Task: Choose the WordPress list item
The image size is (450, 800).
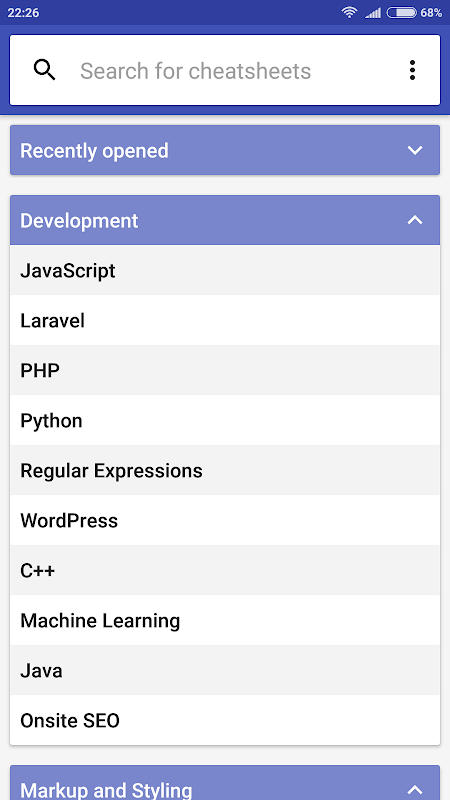Action: coord(225,520)
